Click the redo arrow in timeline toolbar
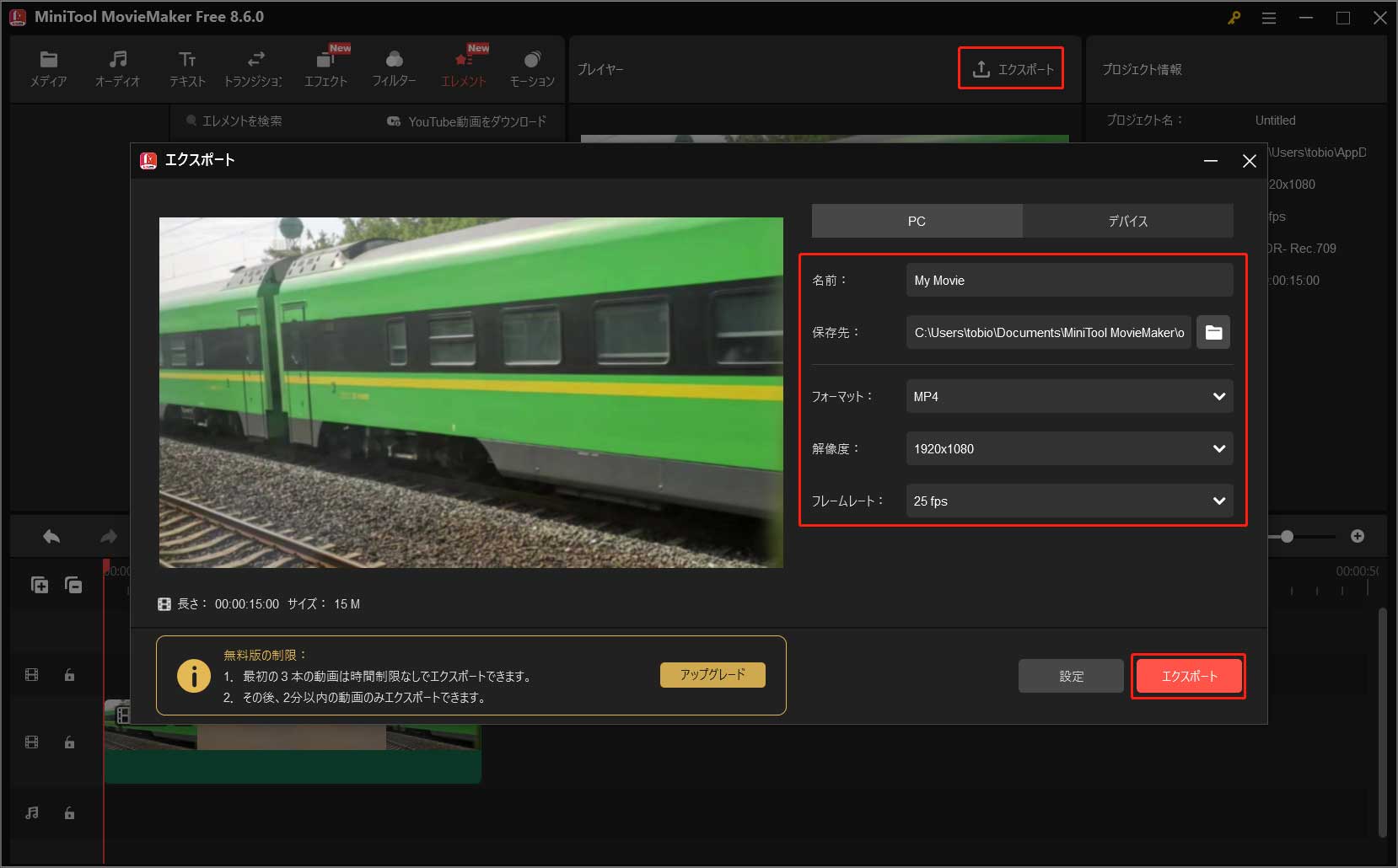This screenshot has height=868, width=1398. click(108, 536)
